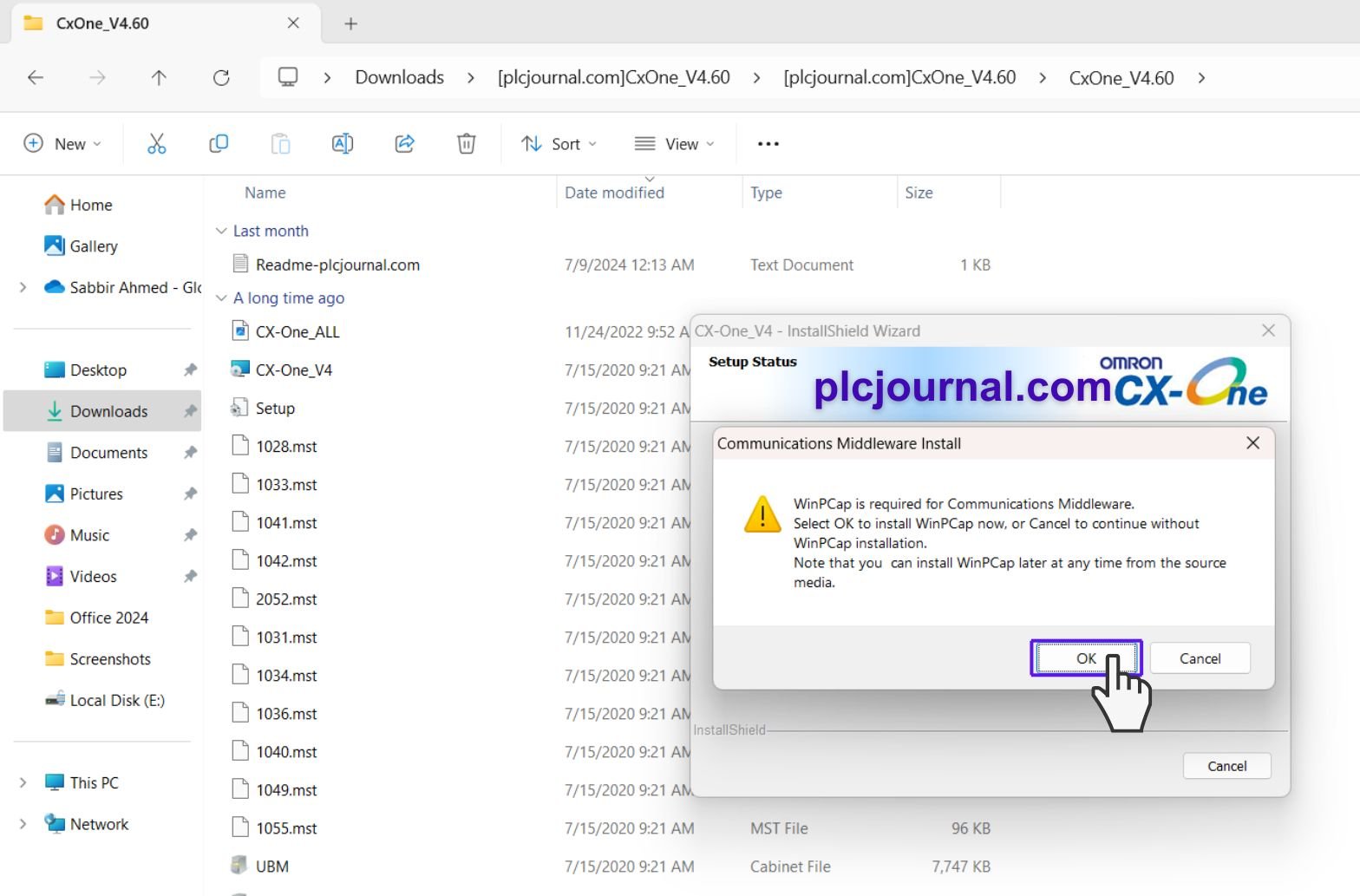Viewport: 1360px width, 896px height.
Task: Select the Downloads sidebar folder
Action: [x=102, y=411]
